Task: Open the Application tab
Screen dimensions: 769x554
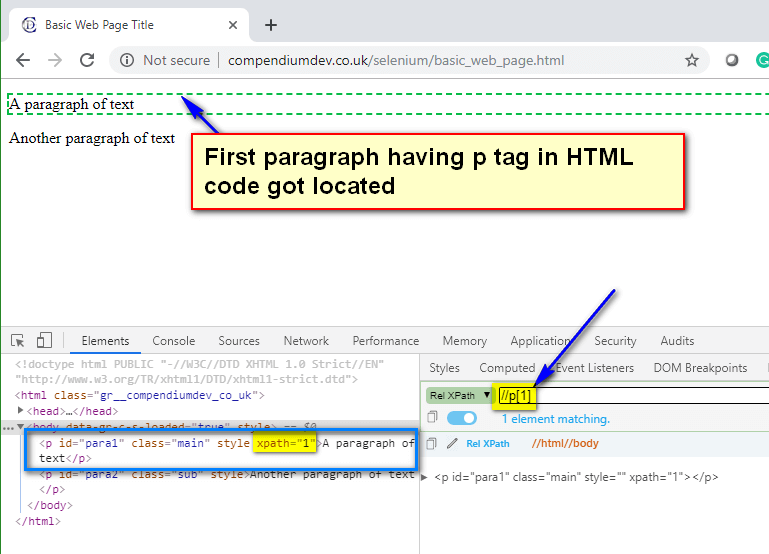Action: [540, 341]
